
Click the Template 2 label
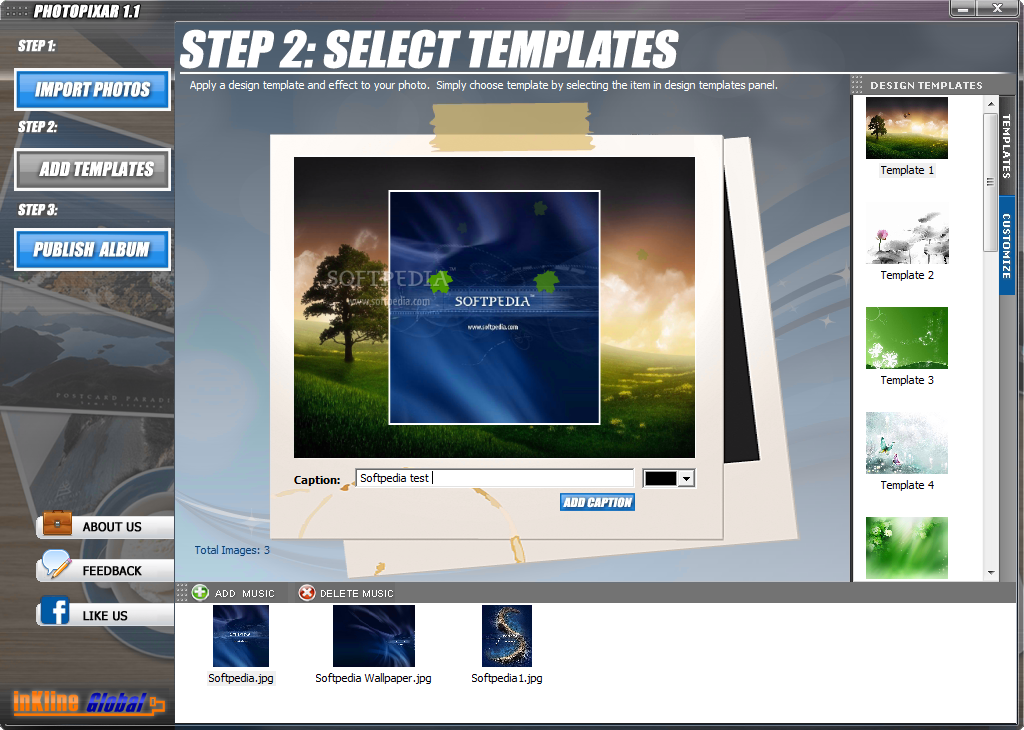[x=907, y=276]
